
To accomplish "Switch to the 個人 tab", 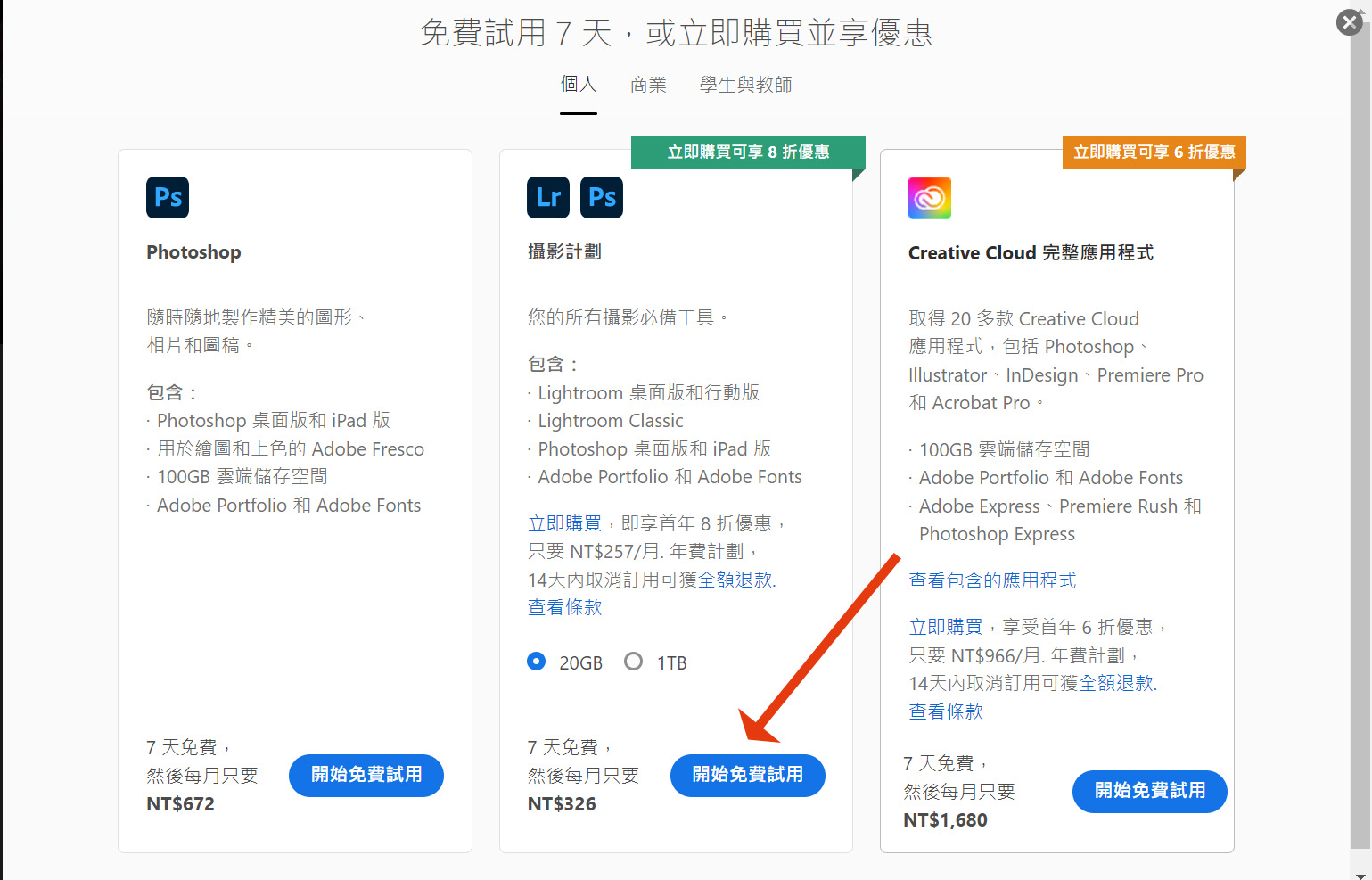I will pyautogui.click(x=578, y=85).
